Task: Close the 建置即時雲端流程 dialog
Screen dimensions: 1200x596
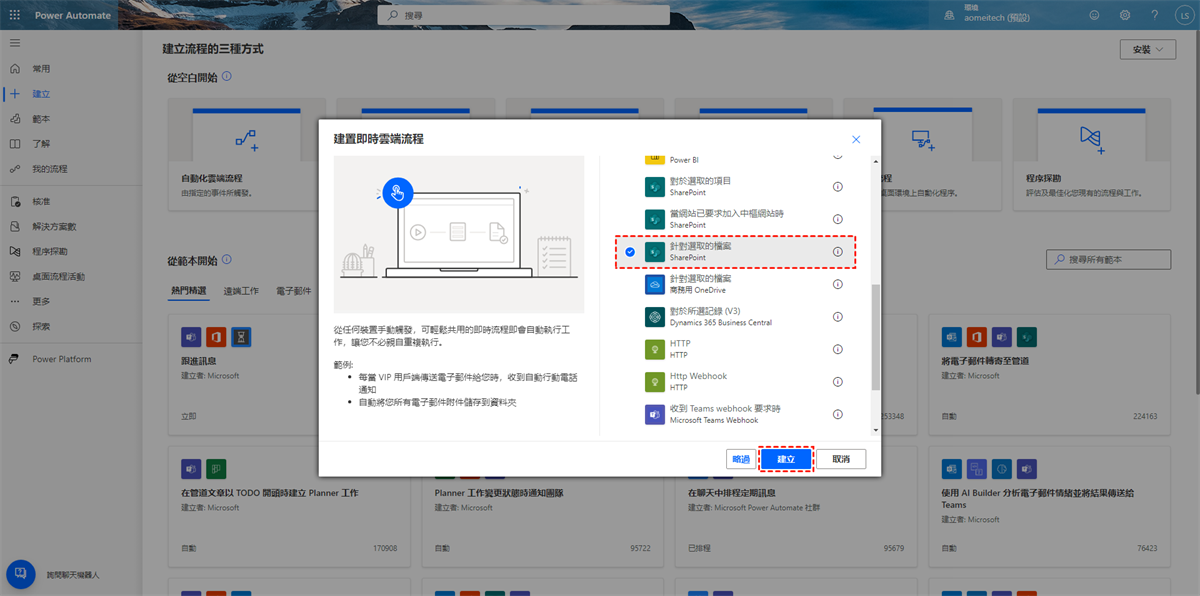Action: [x=856, y=140]
